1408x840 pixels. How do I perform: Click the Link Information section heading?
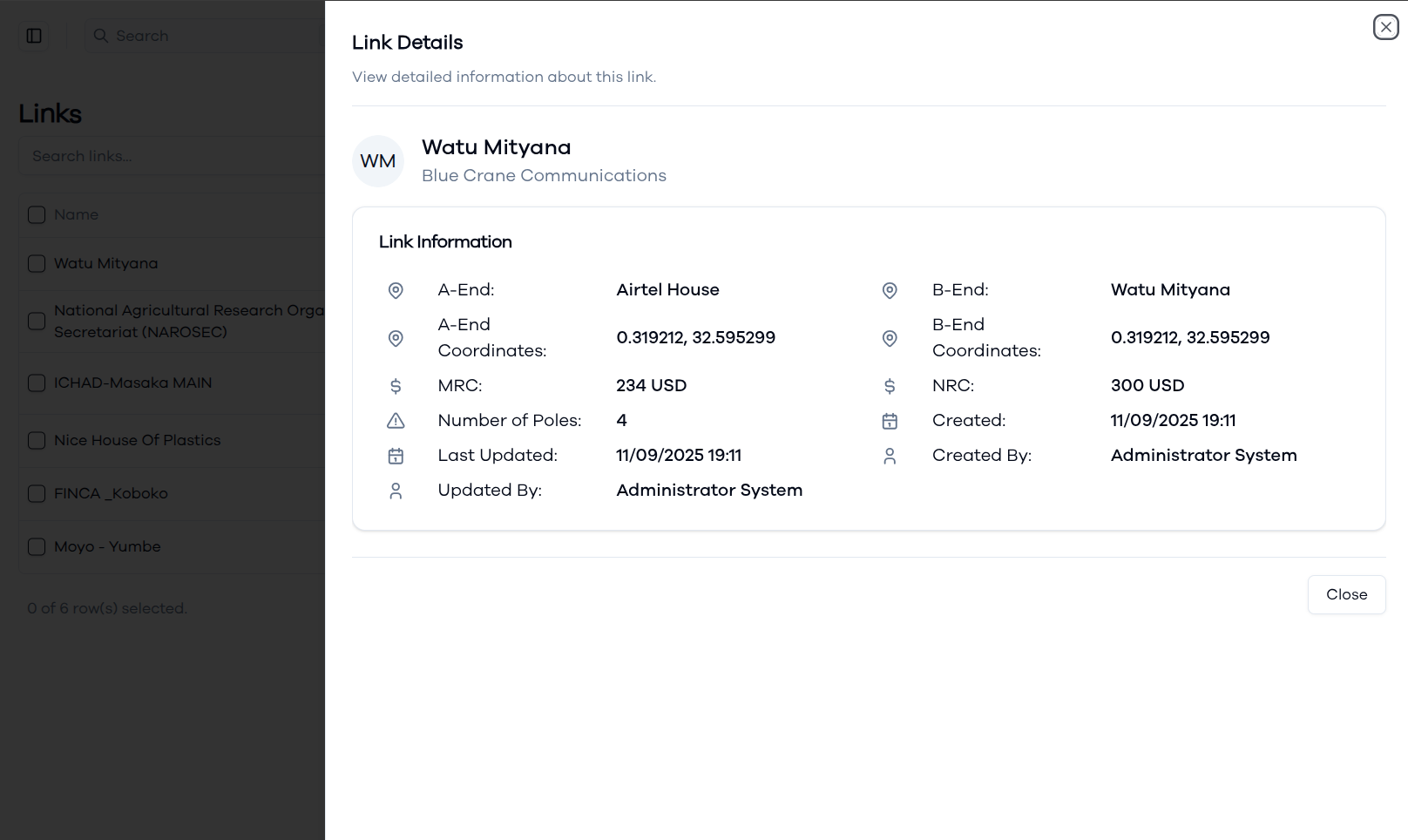coord(445,242)
